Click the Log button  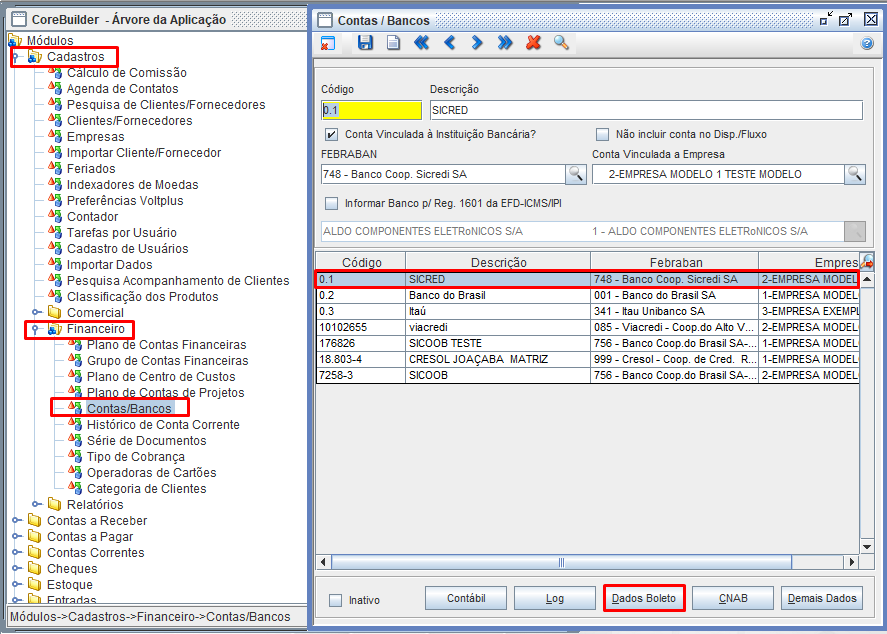coord(554,598)
